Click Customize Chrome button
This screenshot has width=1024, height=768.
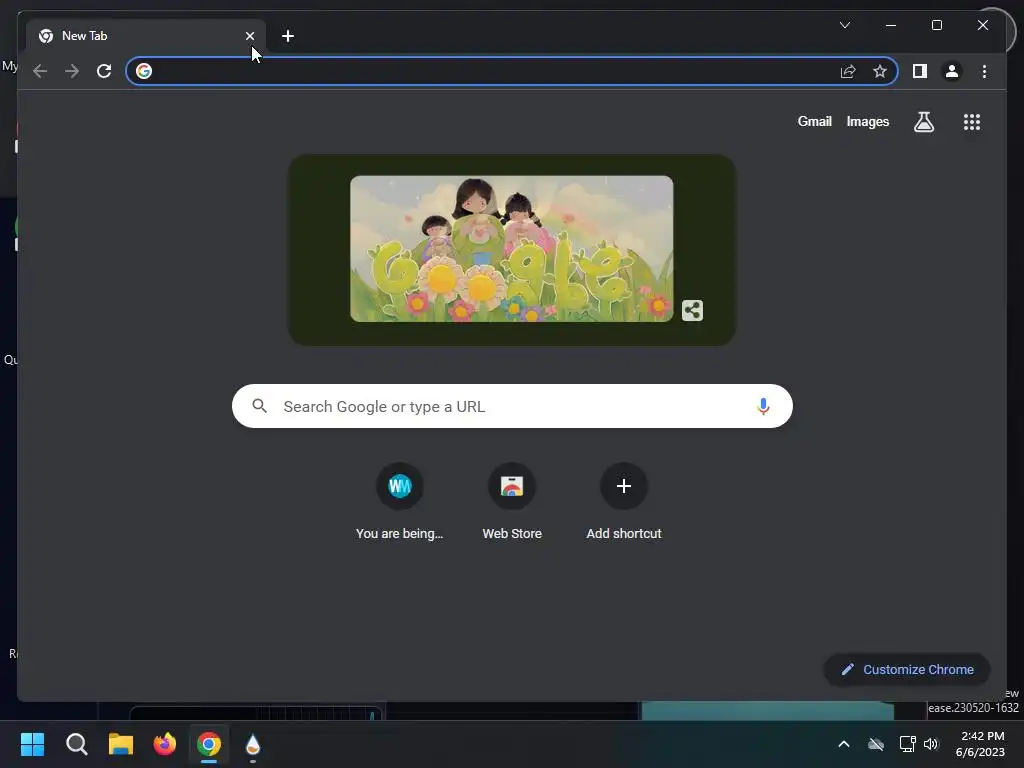point(907,669)
